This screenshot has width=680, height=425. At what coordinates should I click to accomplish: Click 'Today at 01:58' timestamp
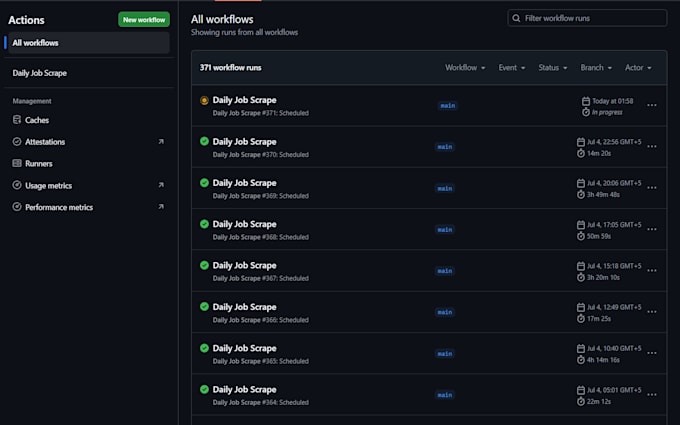pos(612,101)
